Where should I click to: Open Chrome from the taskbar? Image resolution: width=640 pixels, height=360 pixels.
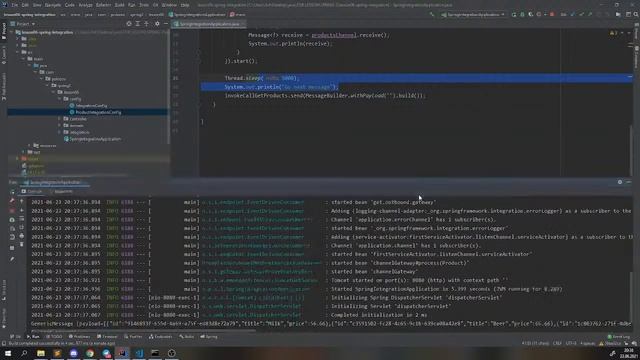(90, 353)
